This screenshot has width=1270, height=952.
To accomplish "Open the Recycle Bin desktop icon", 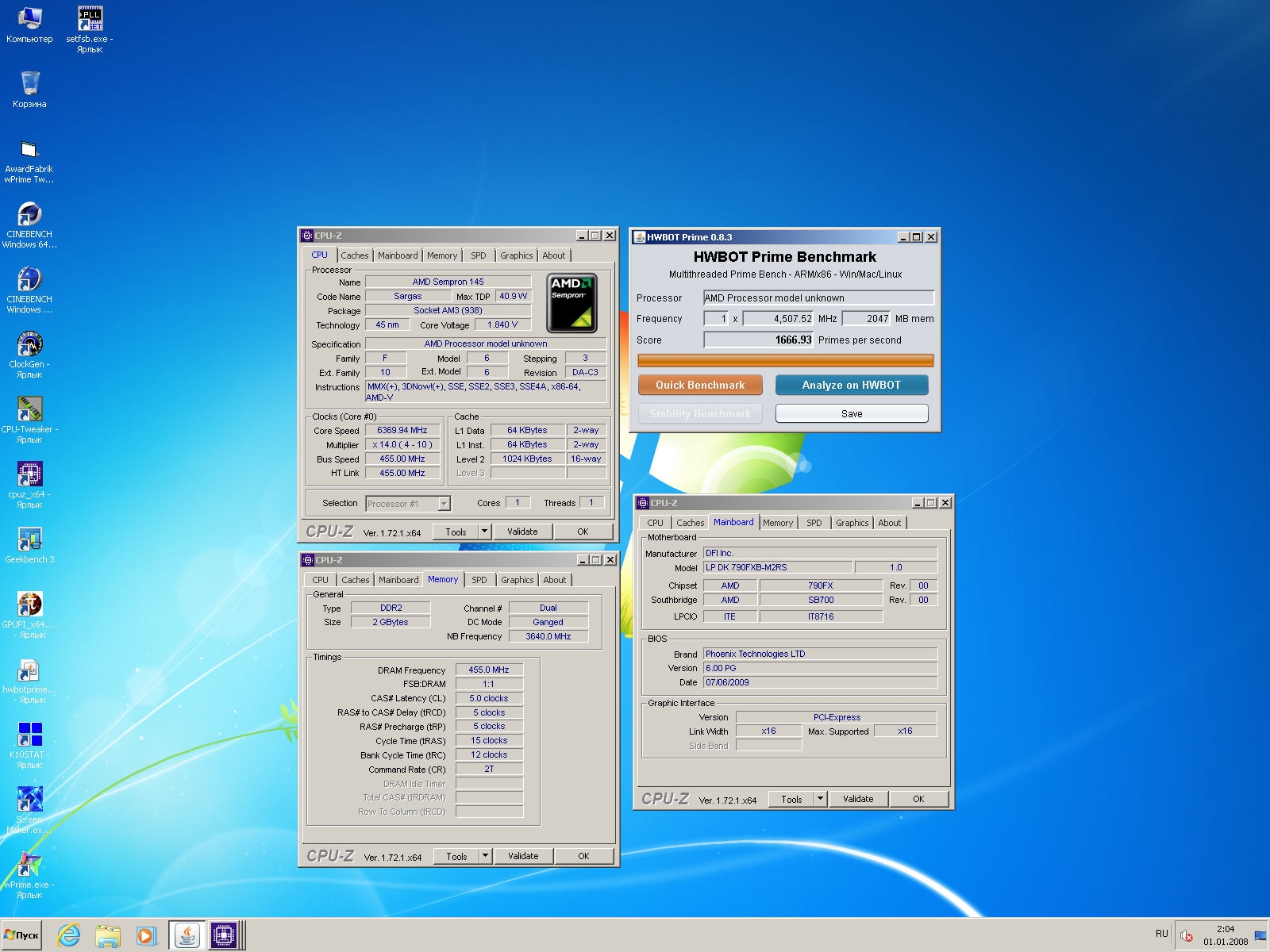I will click(29, 89).
